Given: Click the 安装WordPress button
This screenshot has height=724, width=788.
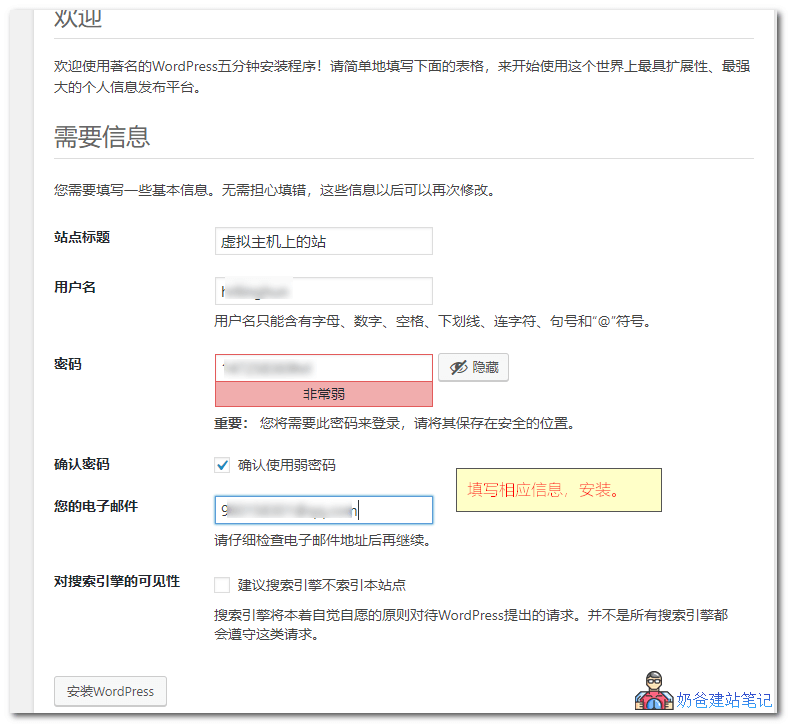Looking at the screenshot, I should pyautogui.click(x=111, y=691).
